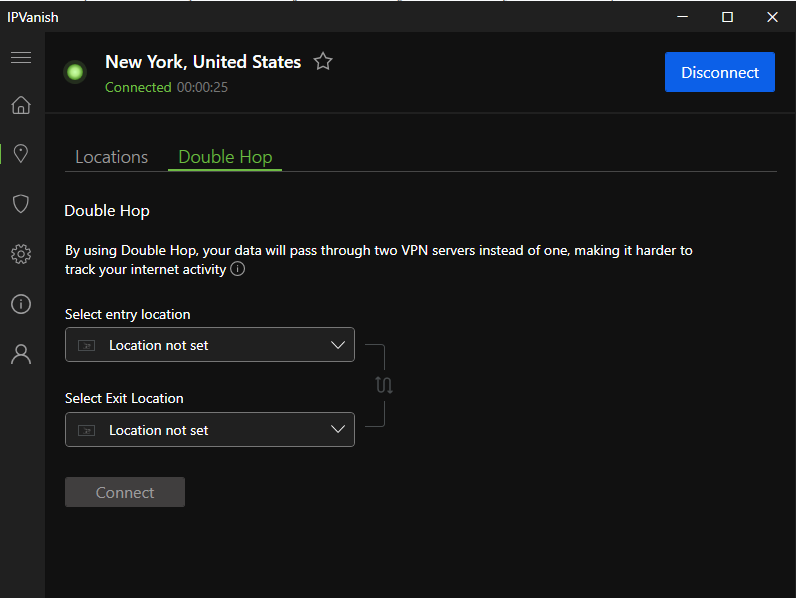Click info icon beside Double Hop description
The width and height of the screenshot is (796, 598).
tap(238, 269)
